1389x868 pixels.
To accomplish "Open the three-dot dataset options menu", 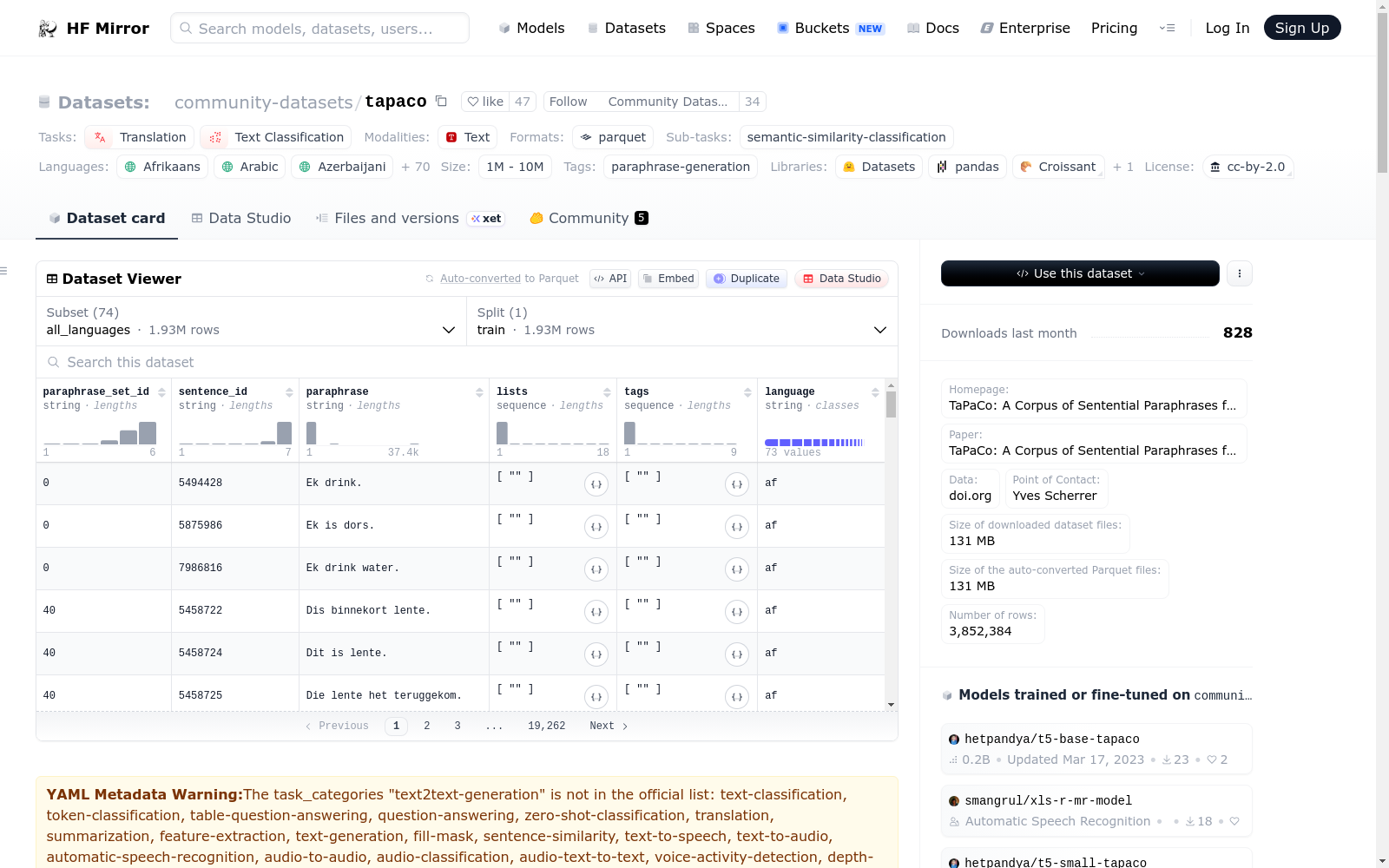I will (x=1240, y=273).
